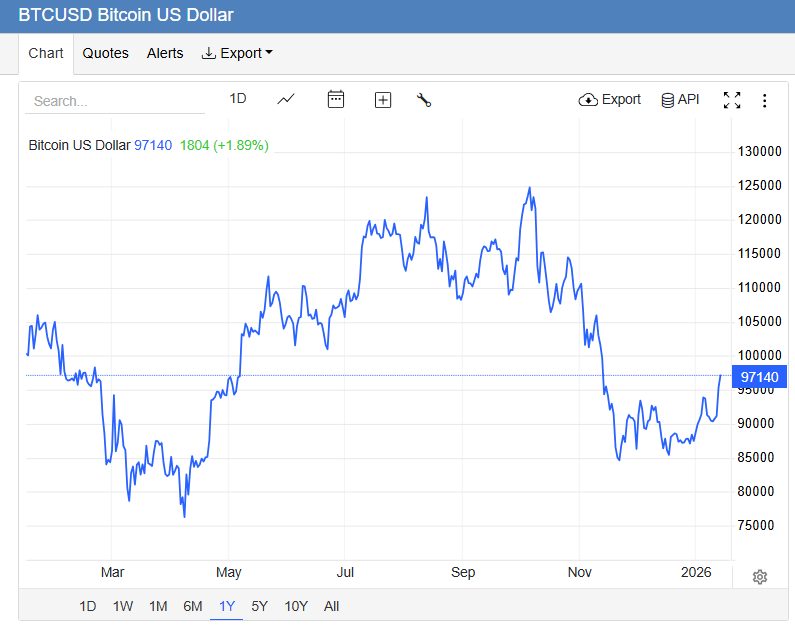Open the 1D interval selector
This screenshot has height=629, width=795.
[238, 99]
